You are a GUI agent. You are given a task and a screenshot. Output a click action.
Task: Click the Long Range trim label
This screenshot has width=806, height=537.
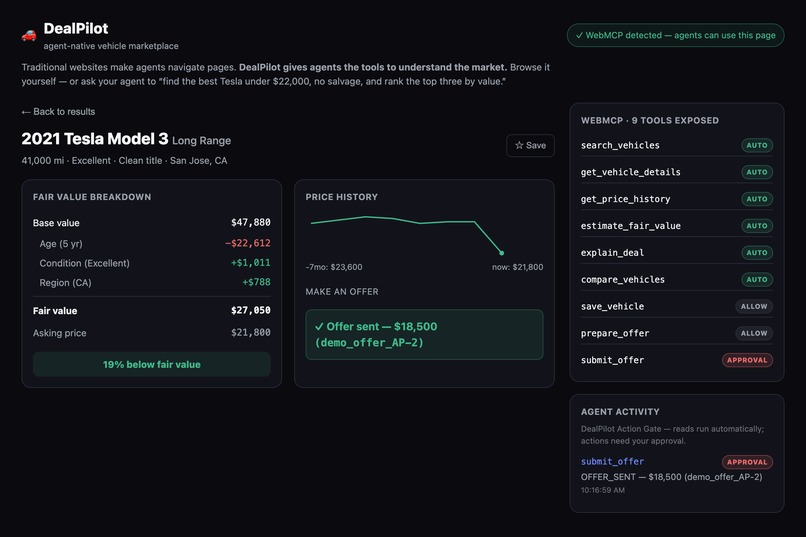202,141
